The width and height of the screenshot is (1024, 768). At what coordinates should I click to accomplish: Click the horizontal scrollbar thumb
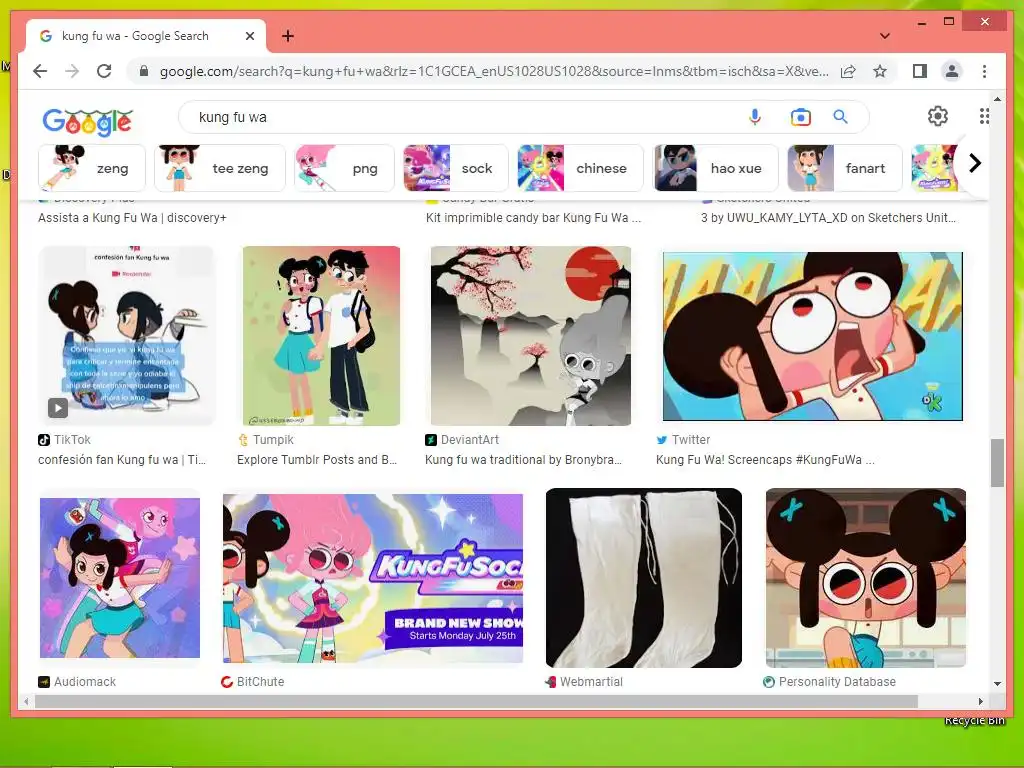pyautogui.click(x=476, y=701)
